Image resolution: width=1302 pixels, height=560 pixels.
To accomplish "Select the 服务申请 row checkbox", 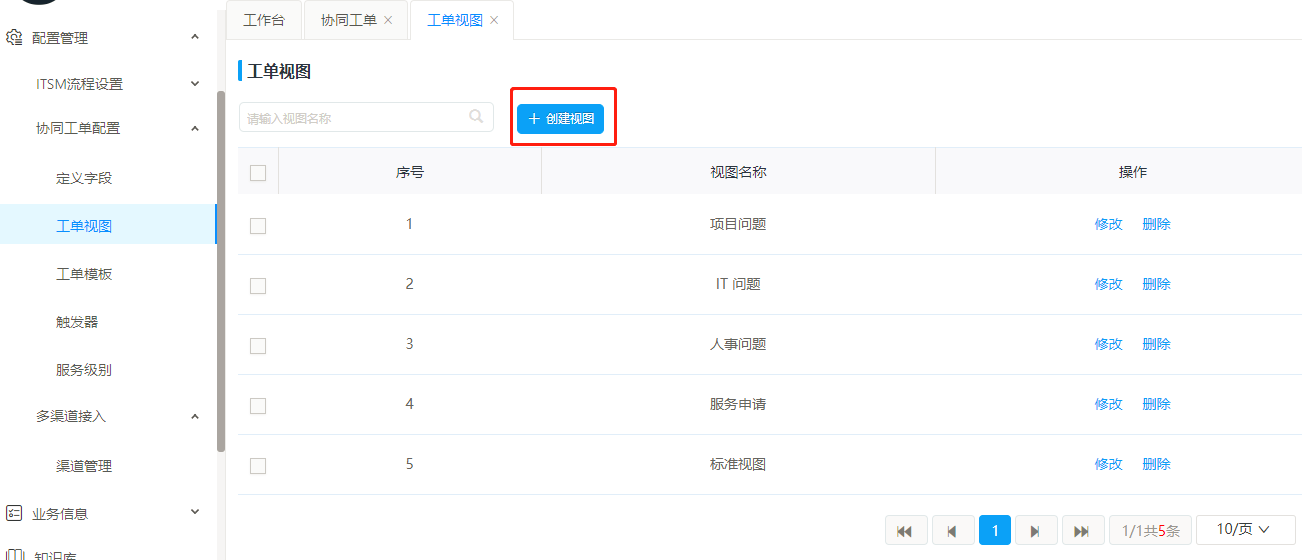I will pyautogui.click(x=258, y=405).
